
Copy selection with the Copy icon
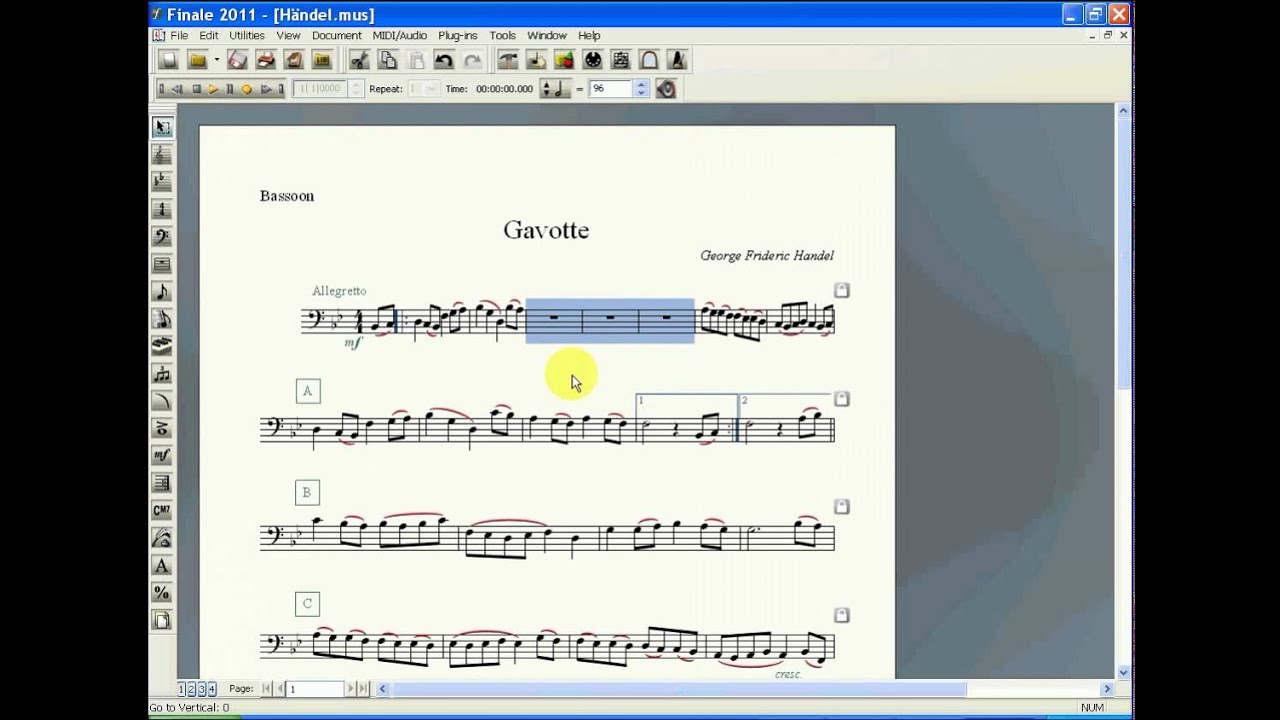387,61
